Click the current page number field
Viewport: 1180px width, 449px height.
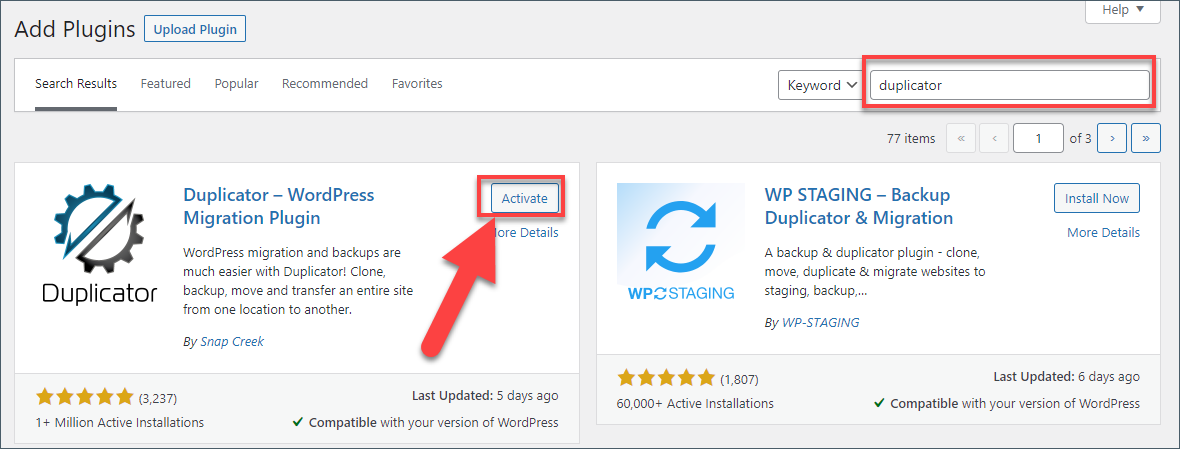pos(1039,138)
